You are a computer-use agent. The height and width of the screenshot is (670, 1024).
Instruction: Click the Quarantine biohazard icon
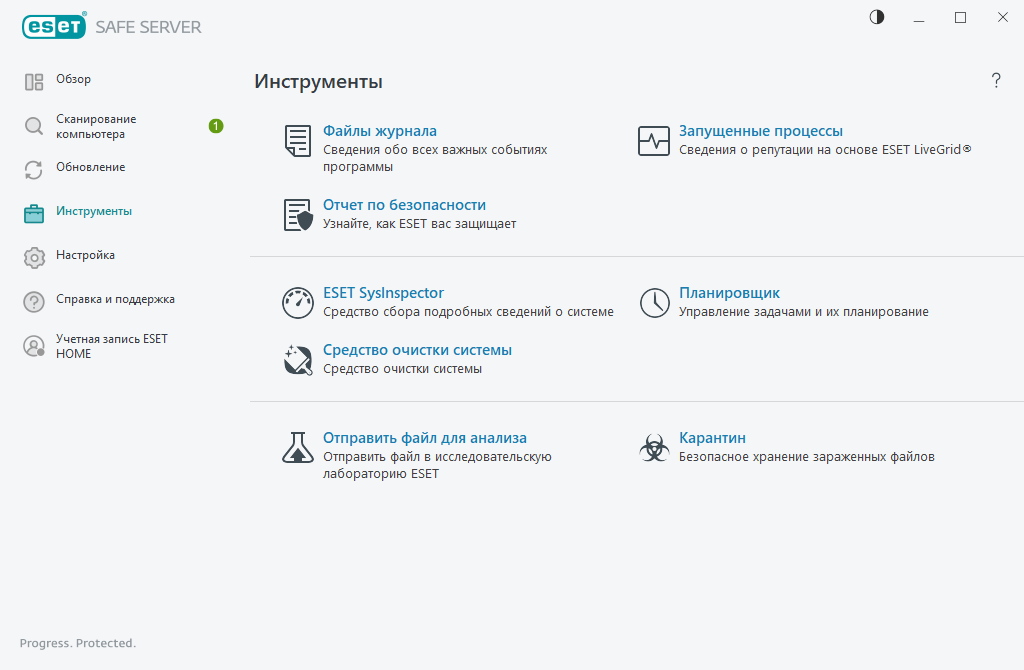pyautogui.click(x=654, y=447)
